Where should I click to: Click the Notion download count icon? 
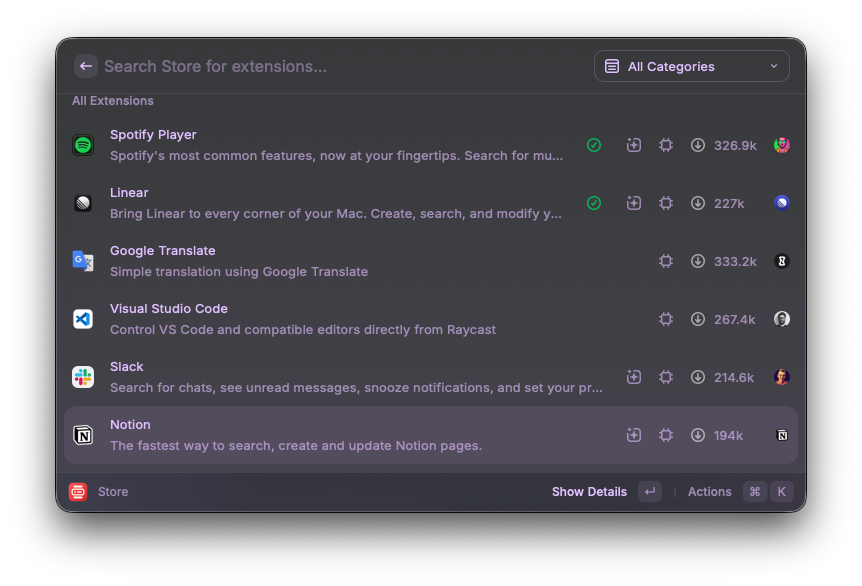[x=698, y=435]
